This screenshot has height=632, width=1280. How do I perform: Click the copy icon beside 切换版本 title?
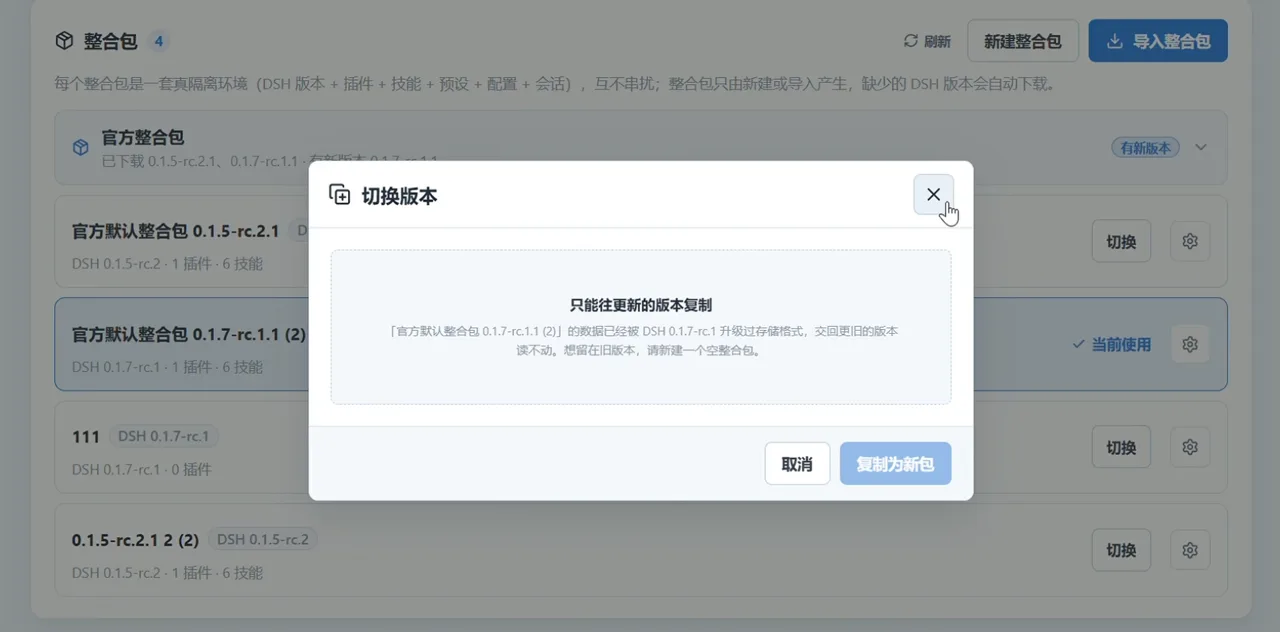pyautogui.click(x=340, y=195)
